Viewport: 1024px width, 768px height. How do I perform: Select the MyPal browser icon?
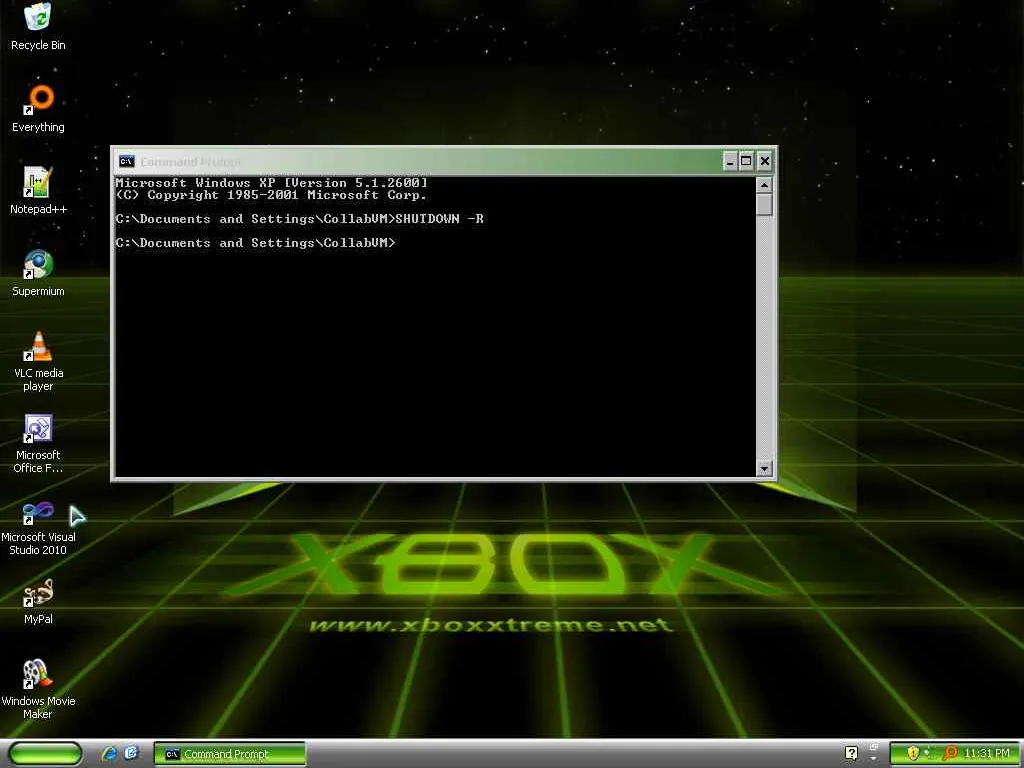pyautogui.click(x=38, y=602)
